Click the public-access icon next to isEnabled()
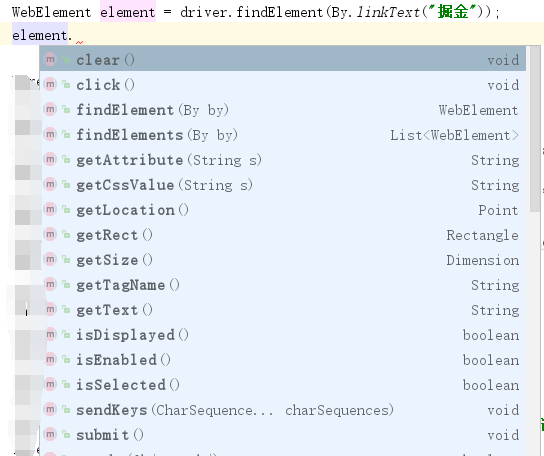This screenshot has height=456, width=544. pos(66,359)
